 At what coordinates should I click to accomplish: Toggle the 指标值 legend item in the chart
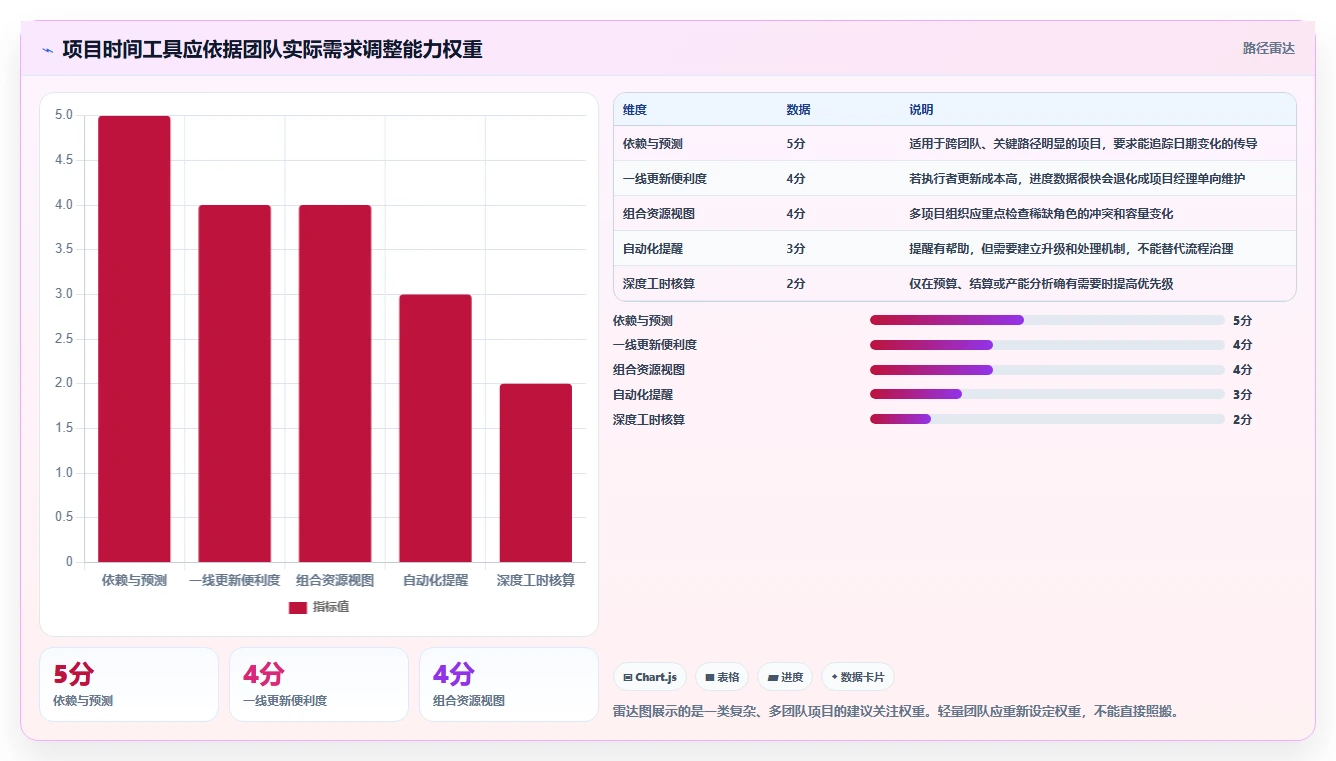(319, 607)
